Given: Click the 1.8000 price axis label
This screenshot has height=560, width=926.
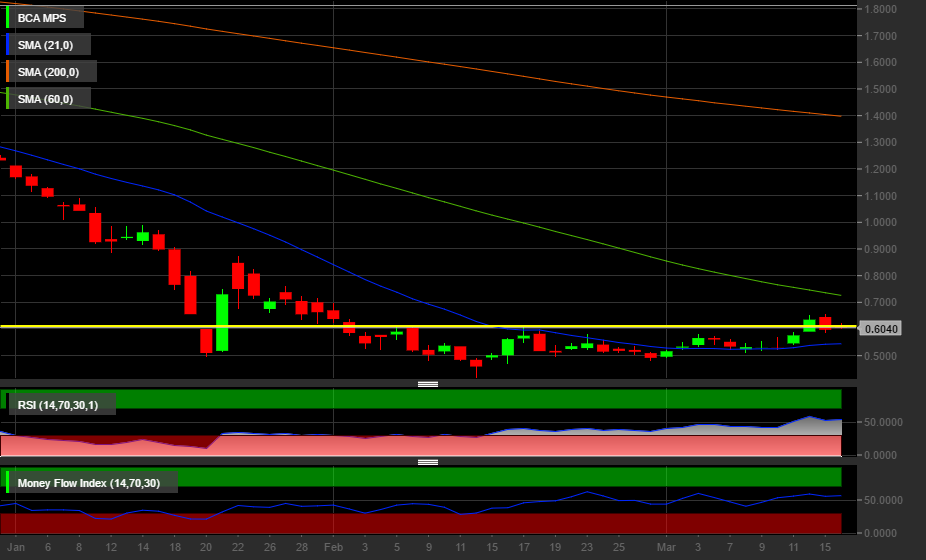Looking at the screenshot, I should click(880, 9).
